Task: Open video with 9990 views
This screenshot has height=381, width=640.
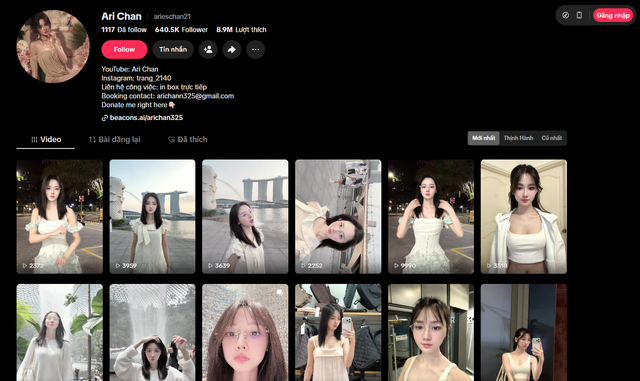Action: pos(431,216)
